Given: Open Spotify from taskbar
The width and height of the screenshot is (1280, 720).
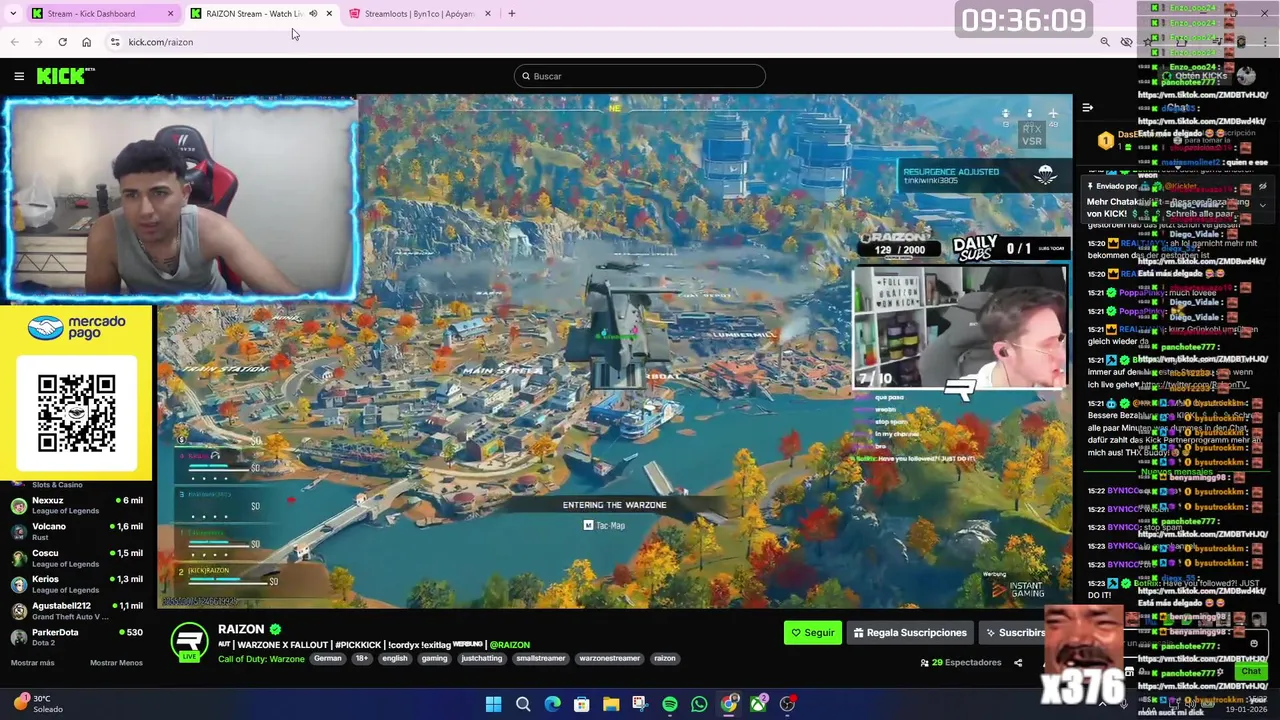Looking at the screenshot, I should [x=670, y=704].
